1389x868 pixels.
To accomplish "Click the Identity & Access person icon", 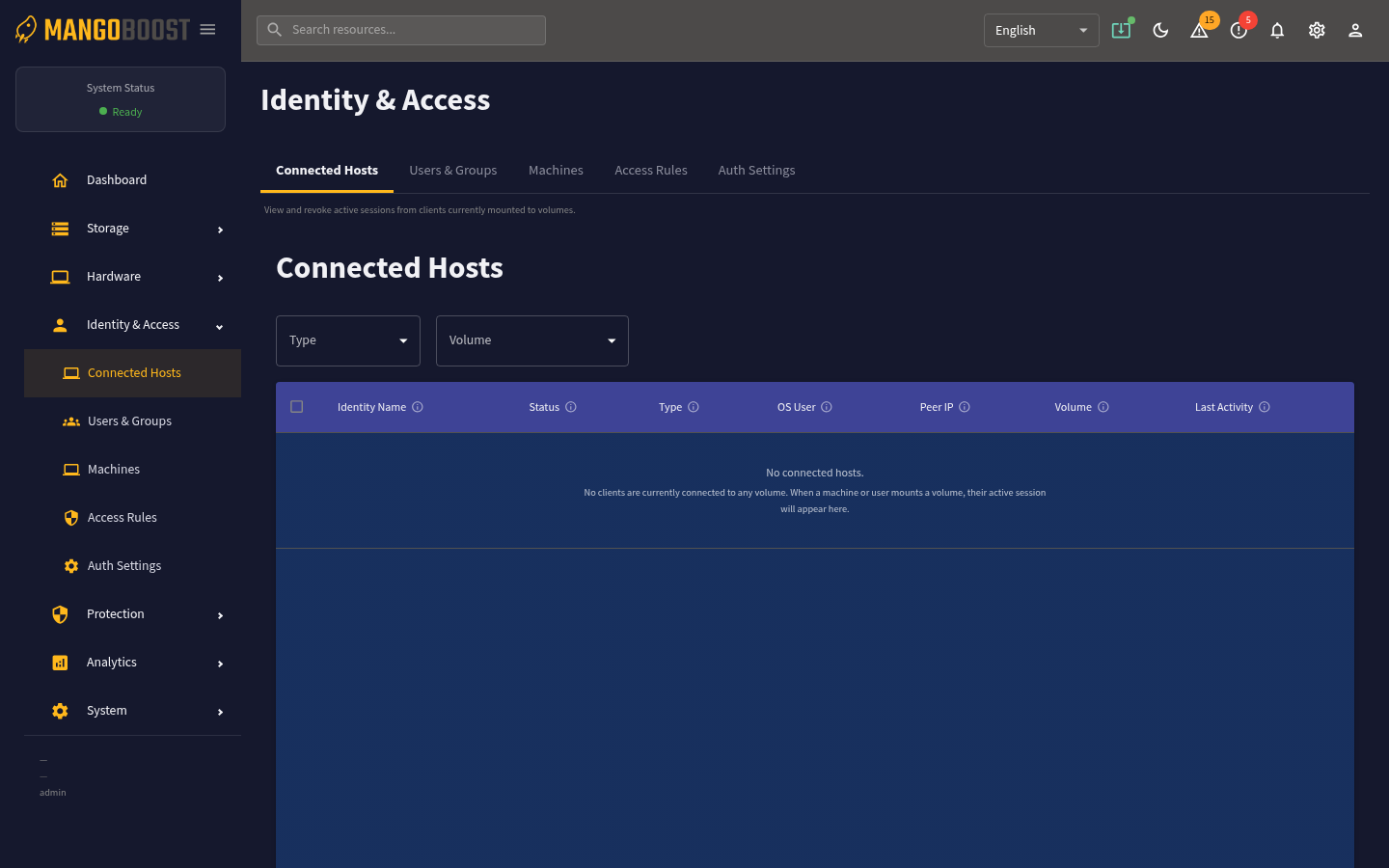I will click(60, 325).
